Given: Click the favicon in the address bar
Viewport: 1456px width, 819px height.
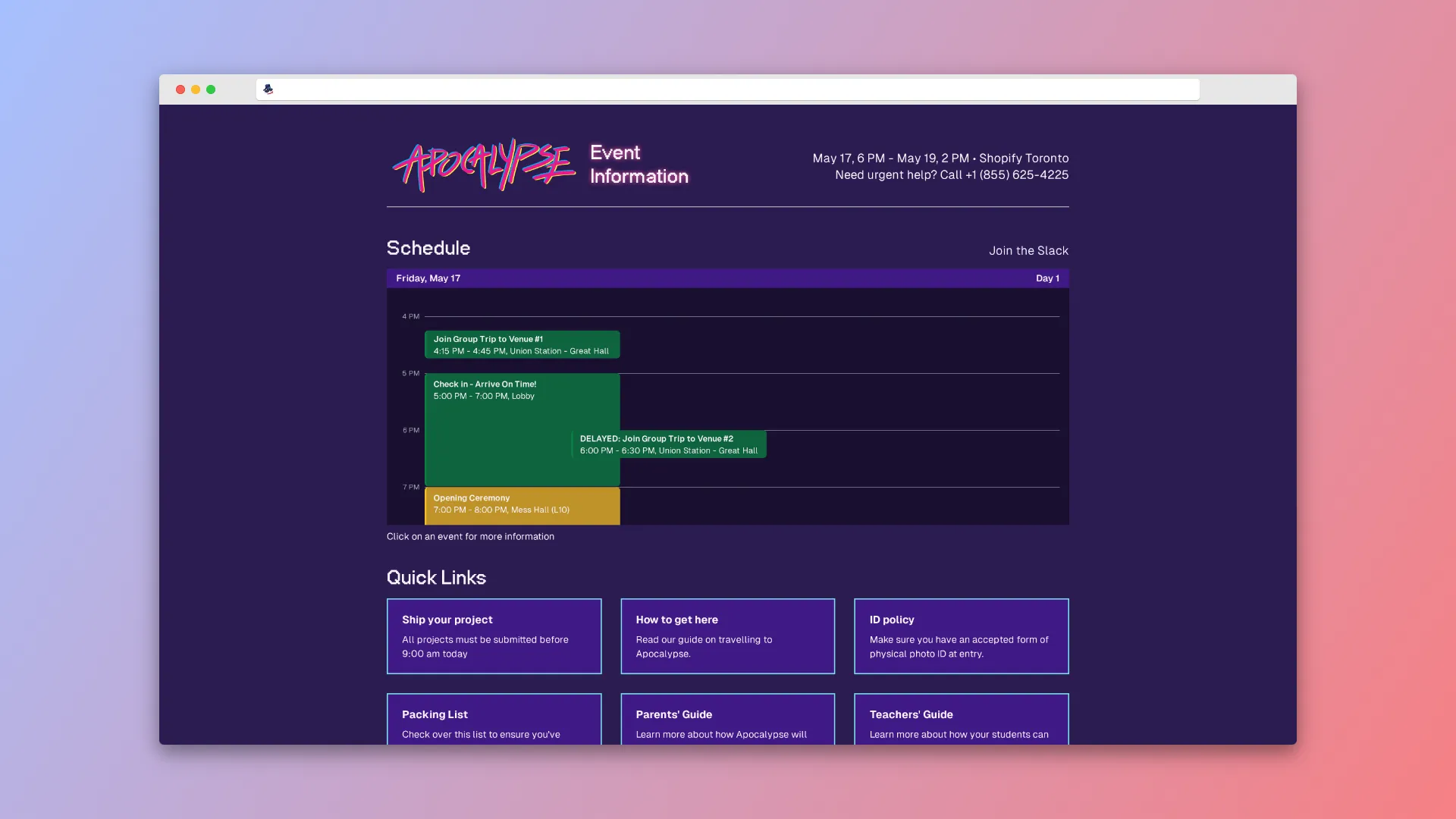Looking at the screenshot, I should [x=268, y=89].
